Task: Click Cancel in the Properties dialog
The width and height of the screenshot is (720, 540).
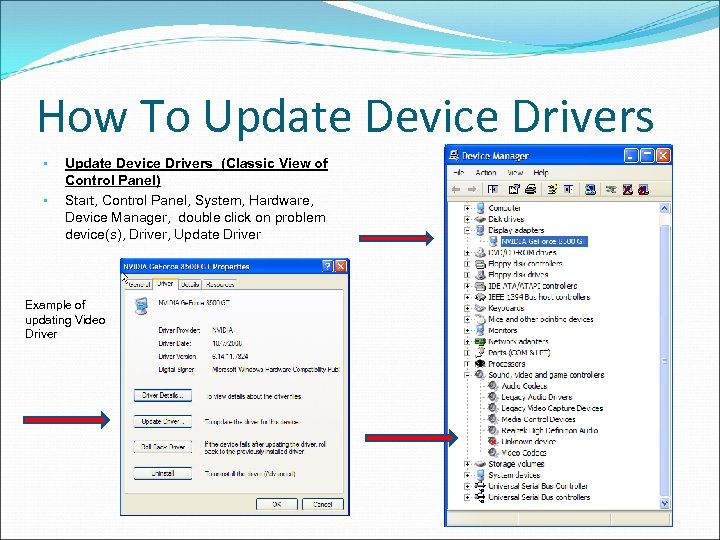Action: click(x=323, y=504)
